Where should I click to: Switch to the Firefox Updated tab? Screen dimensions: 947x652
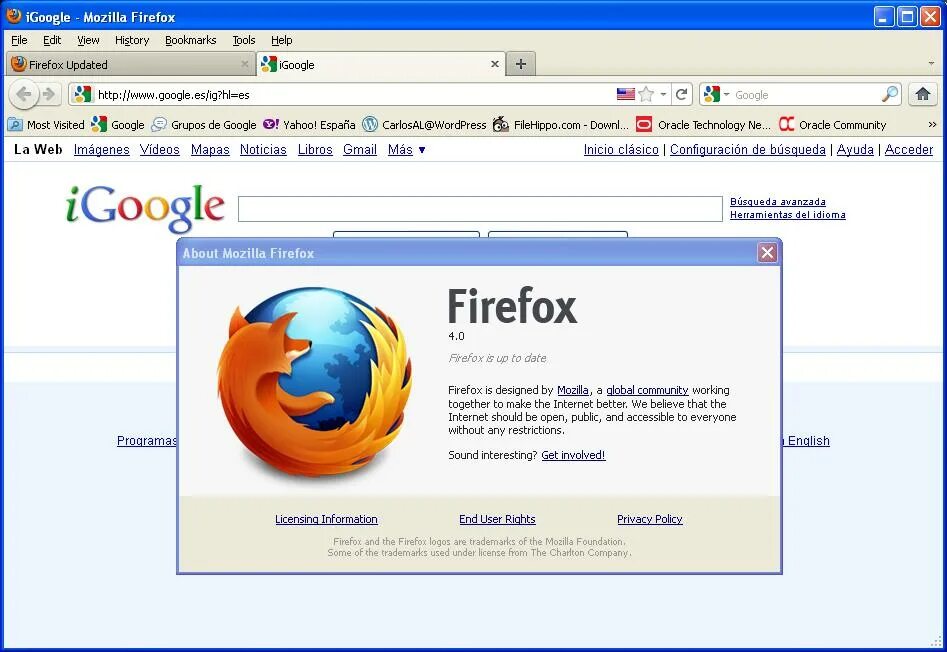click(131, 64)
